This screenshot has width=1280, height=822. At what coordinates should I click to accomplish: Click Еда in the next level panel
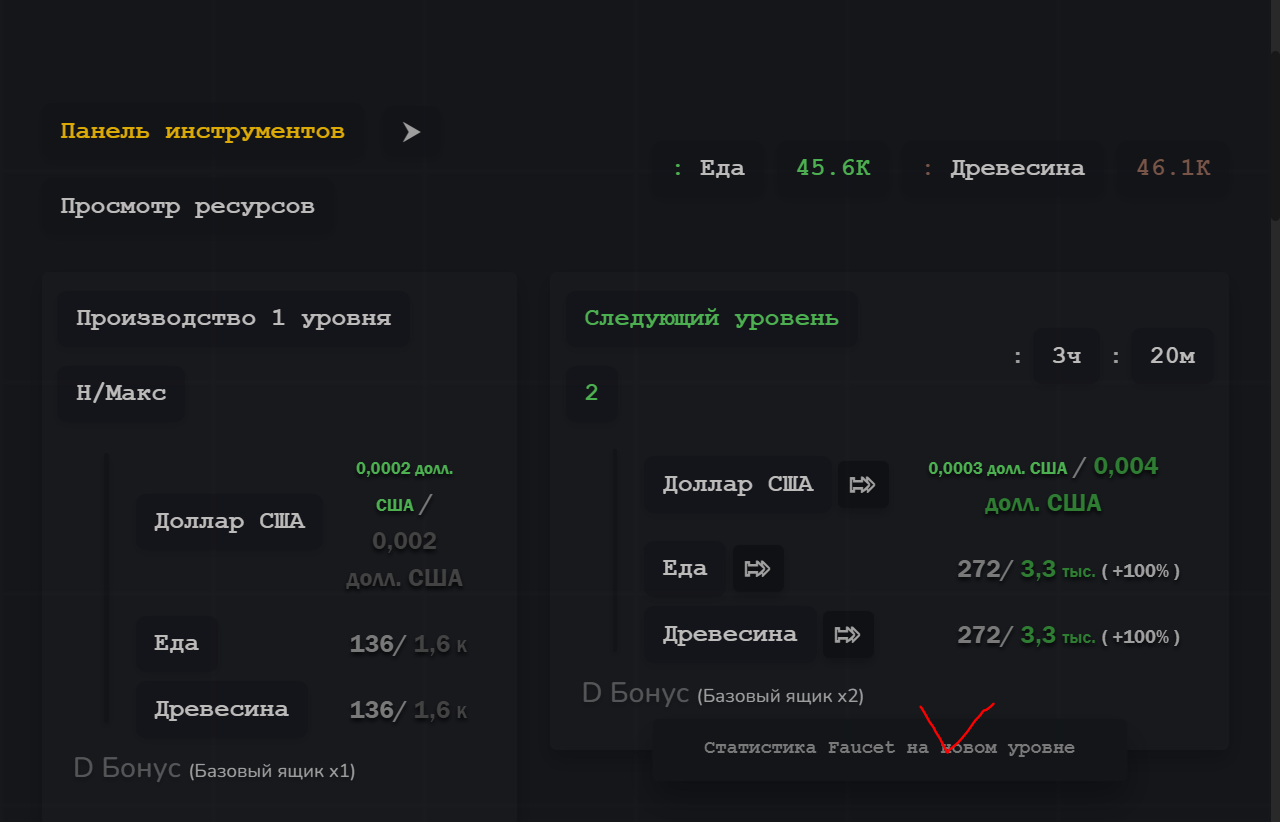click(x=685, y=569)
